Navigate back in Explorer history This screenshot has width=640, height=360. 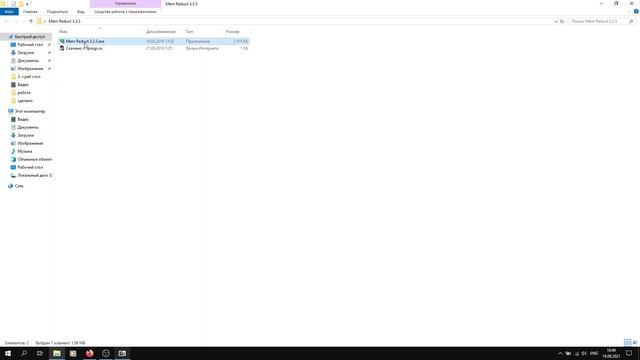[x=6, y=21]
